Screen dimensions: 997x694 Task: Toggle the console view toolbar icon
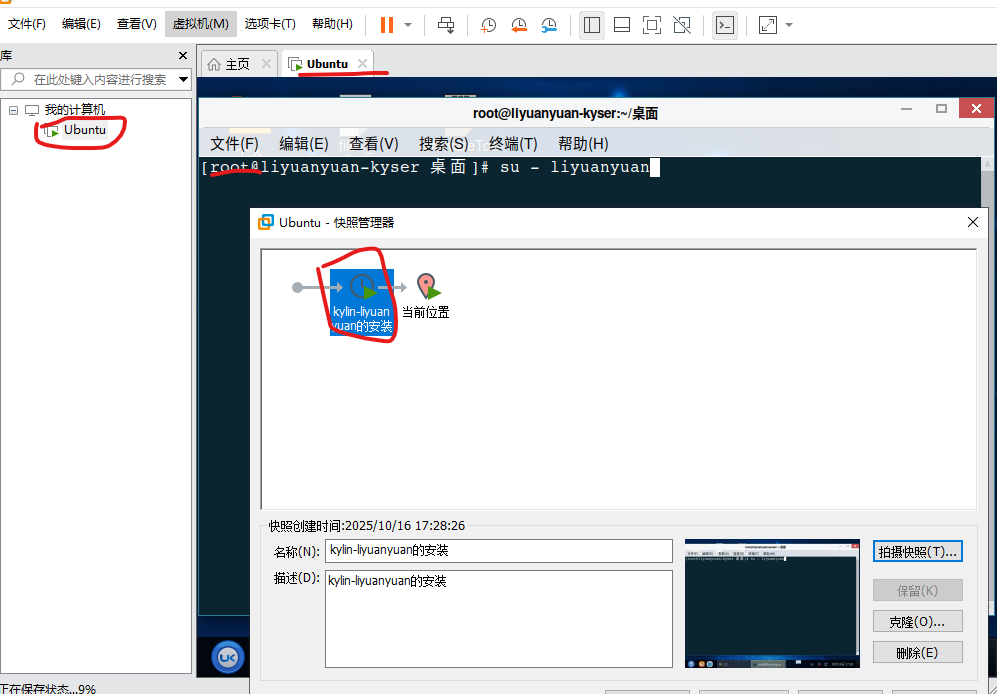[x=725, y=25]
